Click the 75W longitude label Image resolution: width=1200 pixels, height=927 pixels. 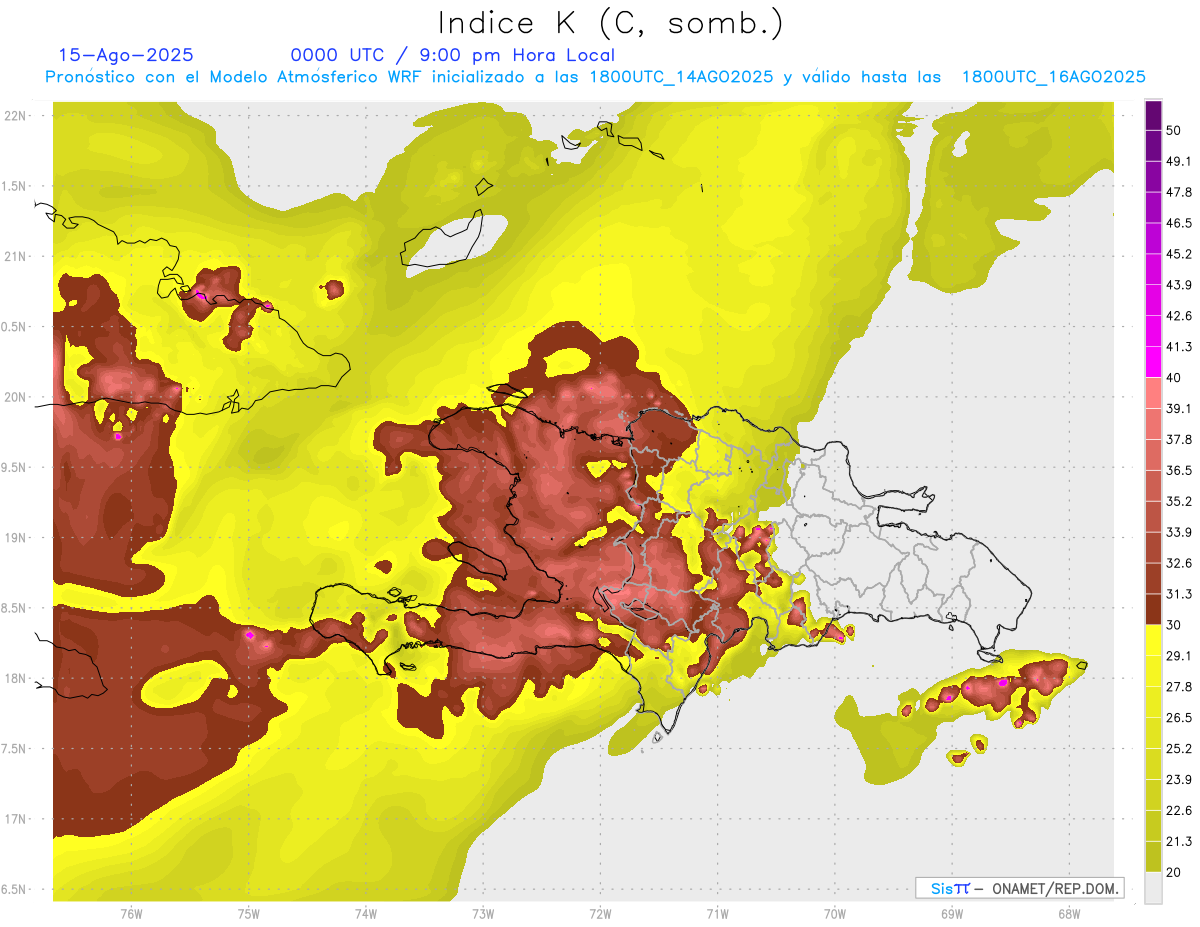point(249,913)
